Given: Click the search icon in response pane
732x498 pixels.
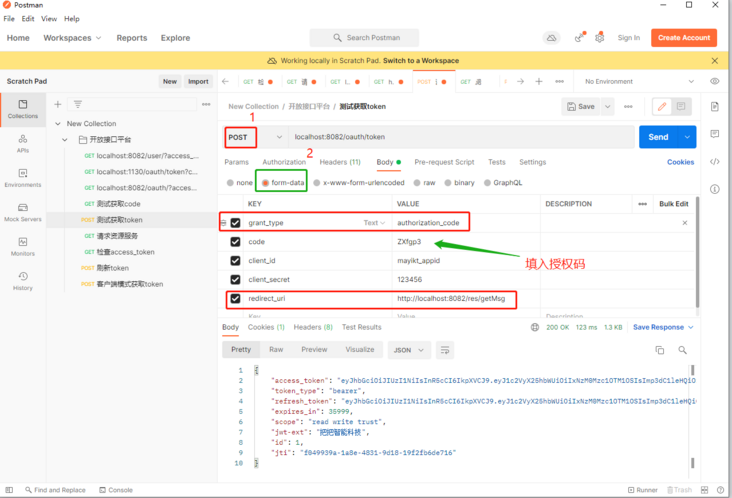Looking at the screenshot, I should 683,350.
